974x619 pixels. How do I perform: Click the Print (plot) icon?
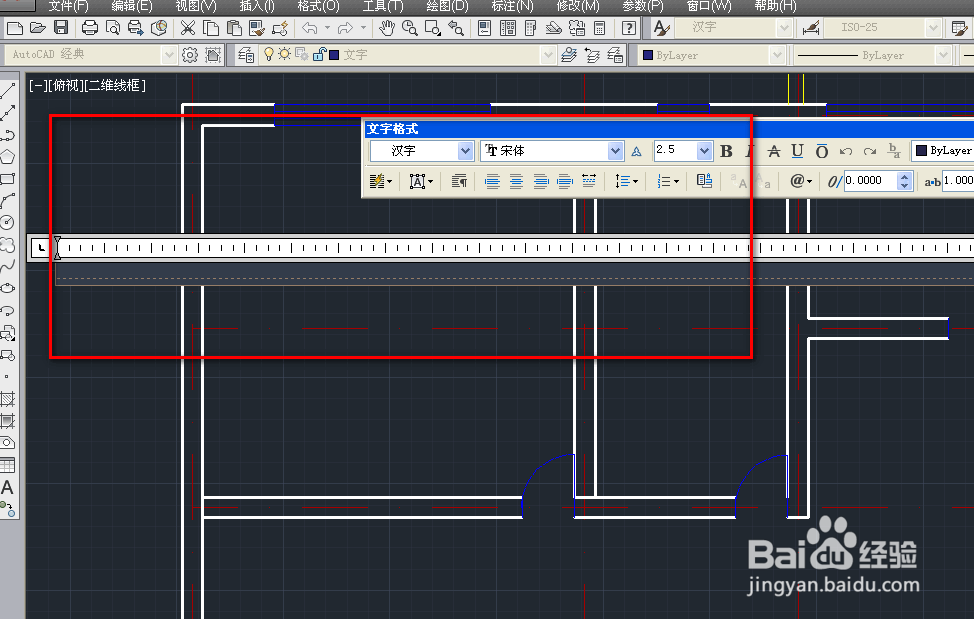point(90,28)
